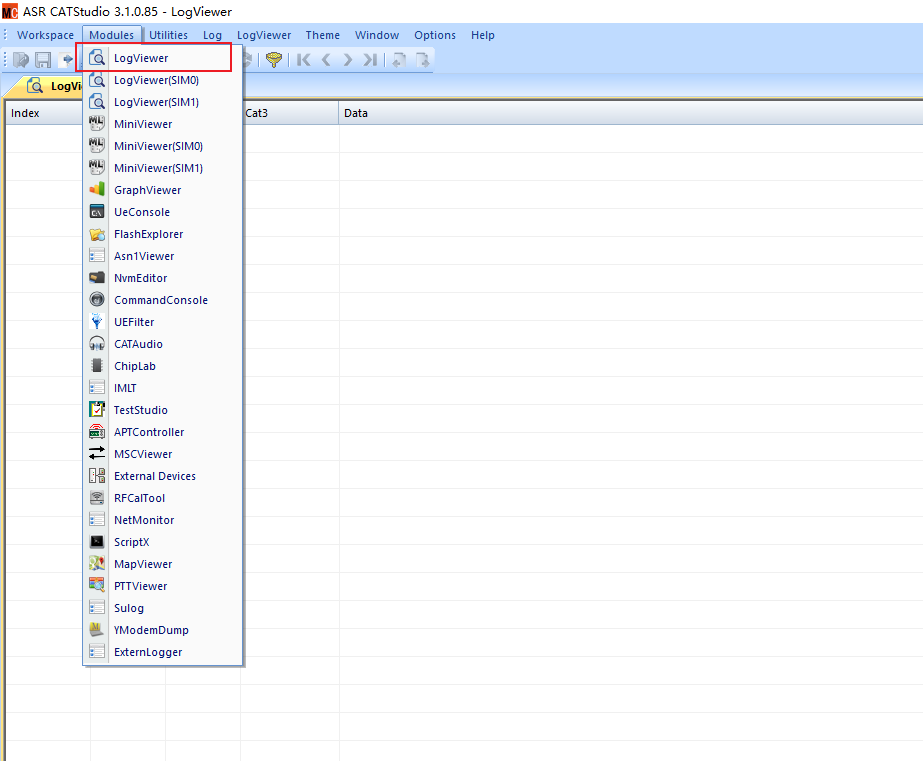Click the open log file toolbar icon
The height and width of the screenshot is (761, 923).
pos(21,59)
